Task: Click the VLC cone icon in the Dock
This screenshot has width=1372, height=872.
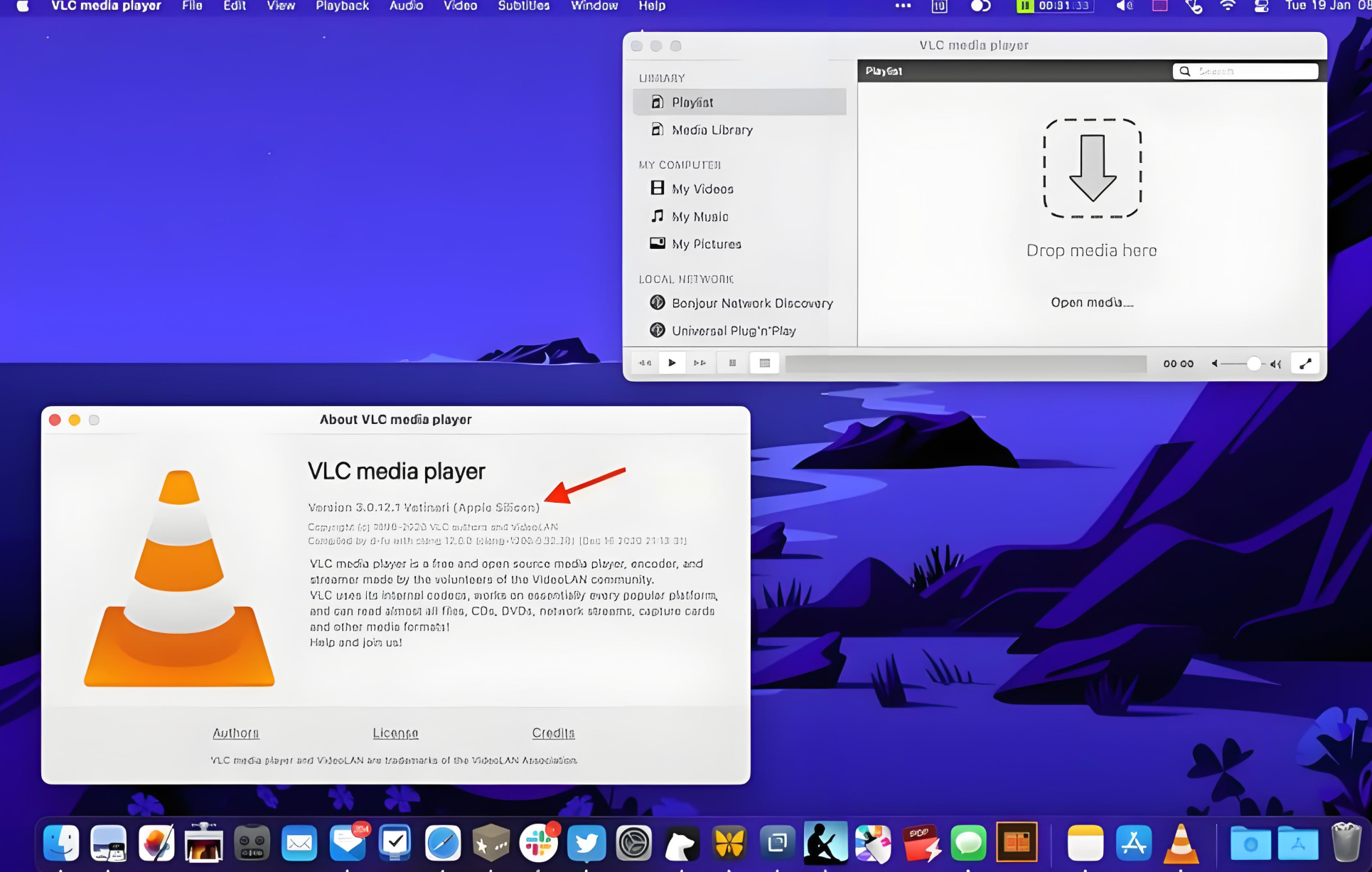Action: (1181, 844)
